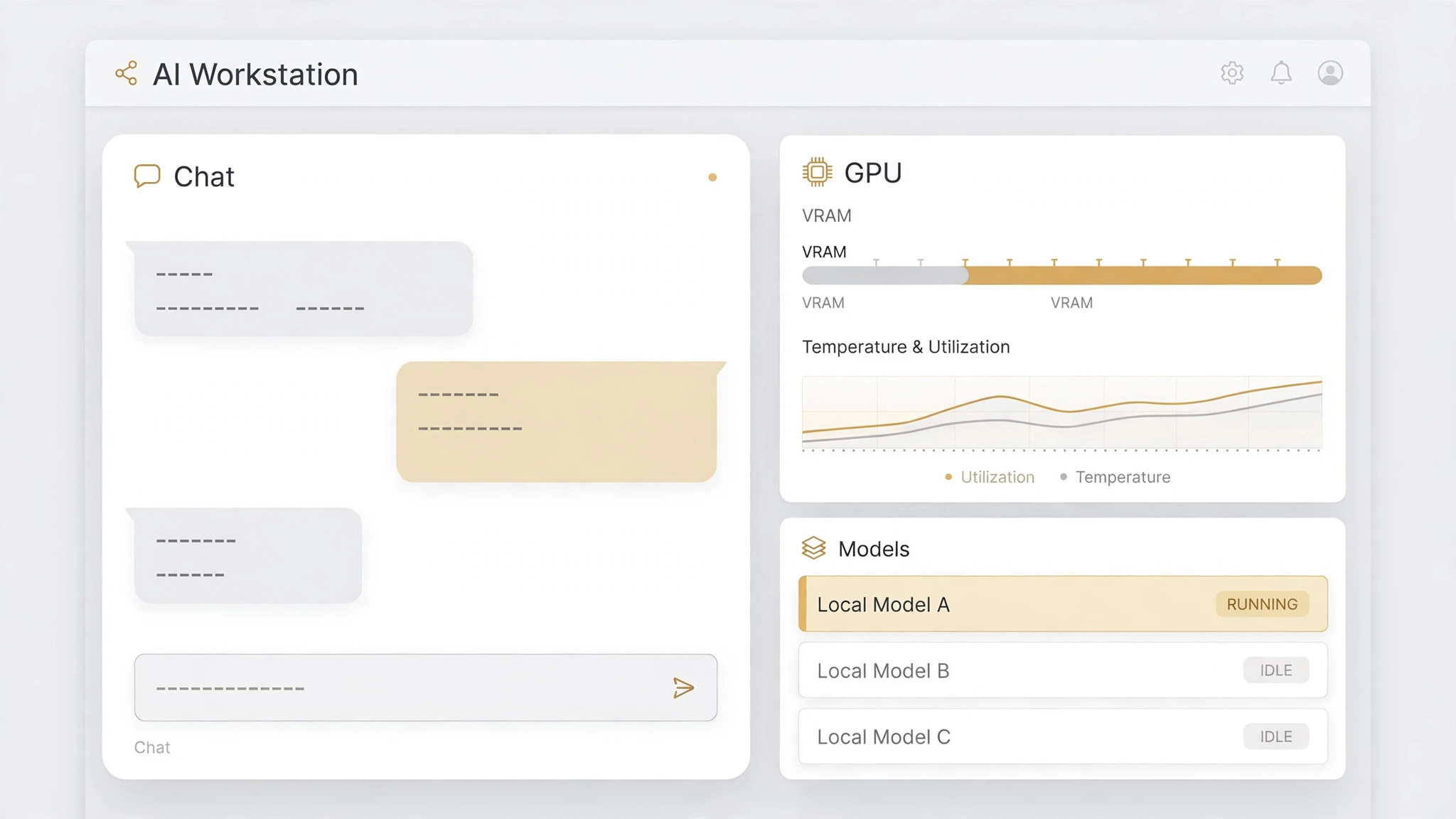Send the message with the paper plane icon

[x=683, y=687]
